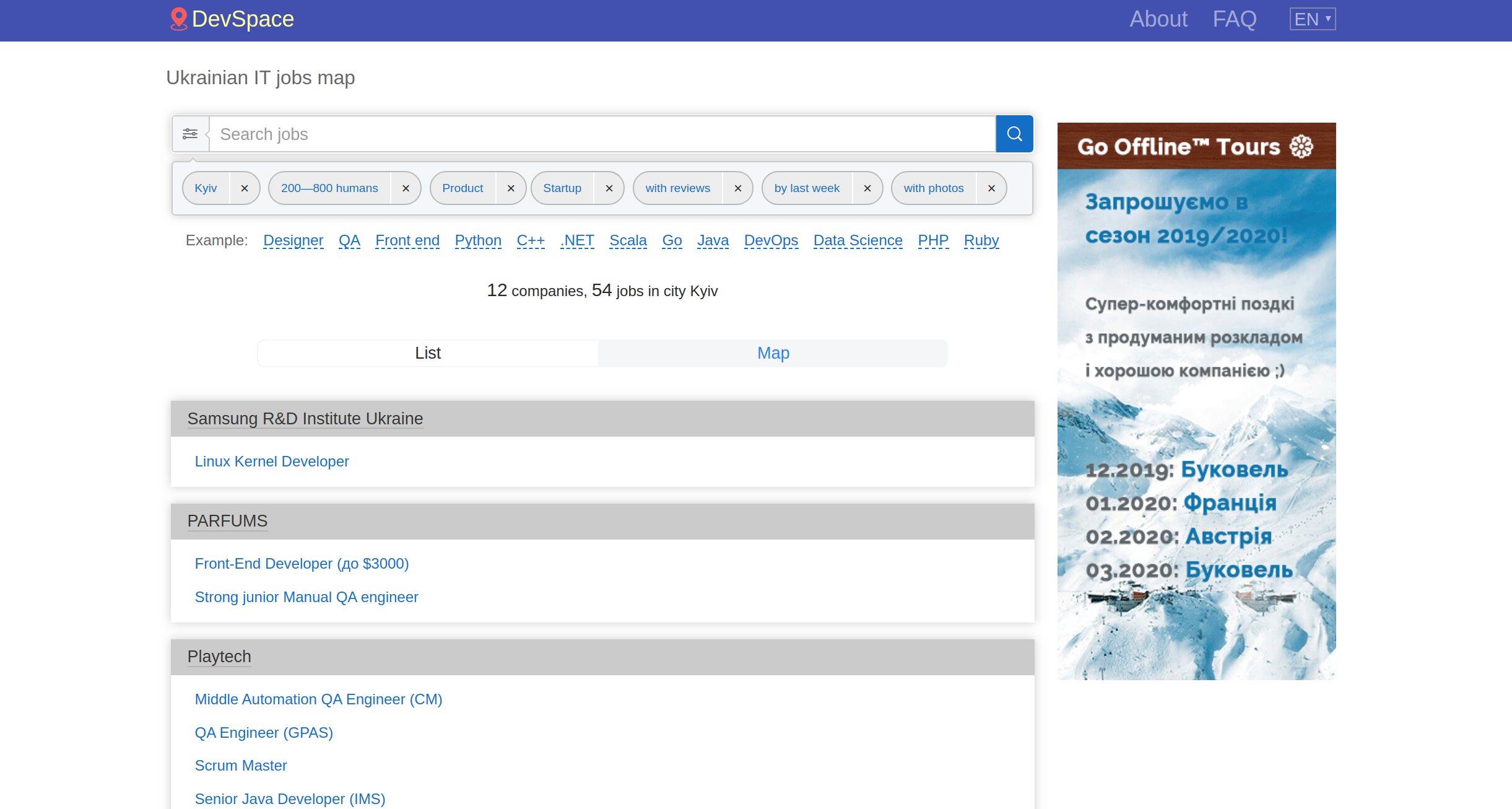Open the filter settings icon beside search
The height and width of the screenshot is (809, 1512).
pos(190,133)
